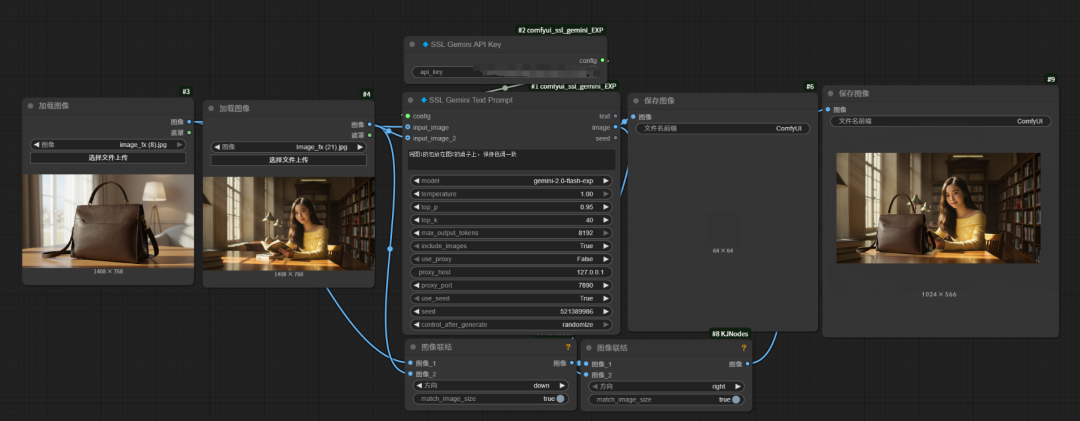Click the config input socket on SSL Gemini Text Prompt
This screenshot has width=1080, height=421.
[408, 116]
